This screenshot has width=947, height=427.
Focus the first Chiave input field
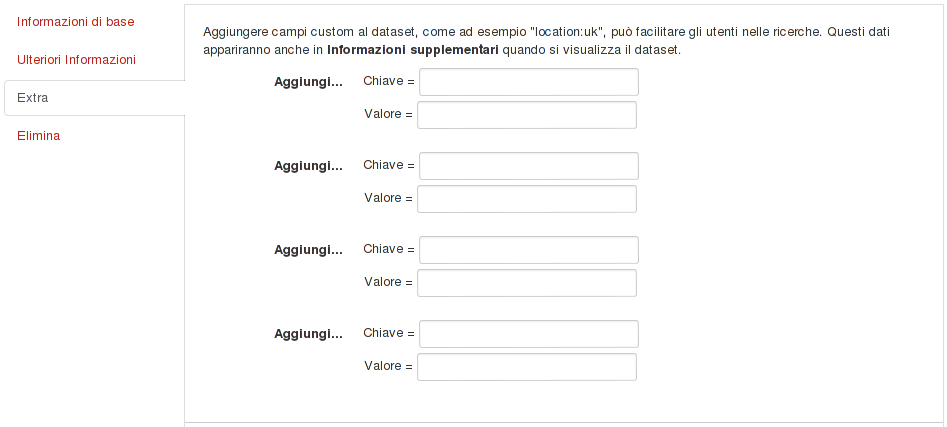click(528, 82)
